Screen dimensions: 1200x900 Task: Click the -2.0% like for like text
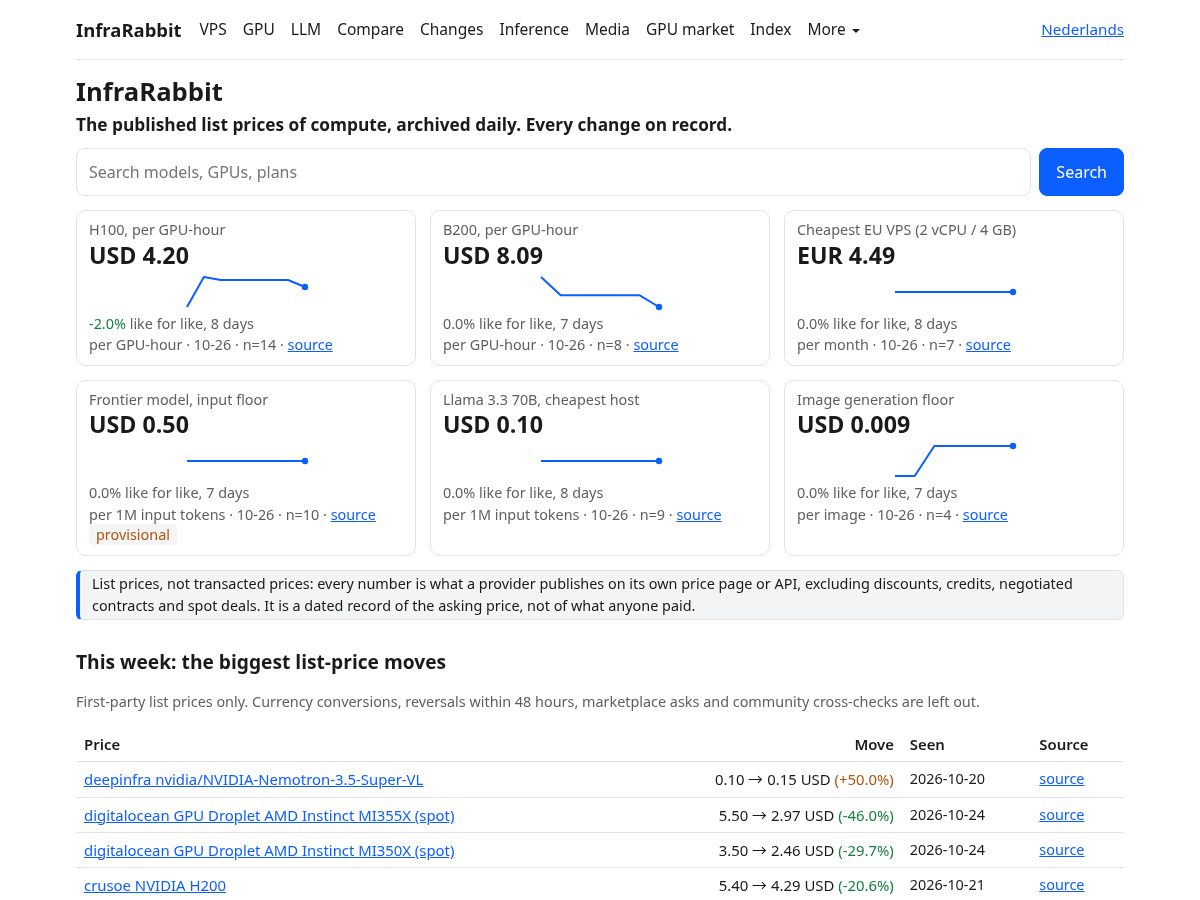(x=171, y=324)
